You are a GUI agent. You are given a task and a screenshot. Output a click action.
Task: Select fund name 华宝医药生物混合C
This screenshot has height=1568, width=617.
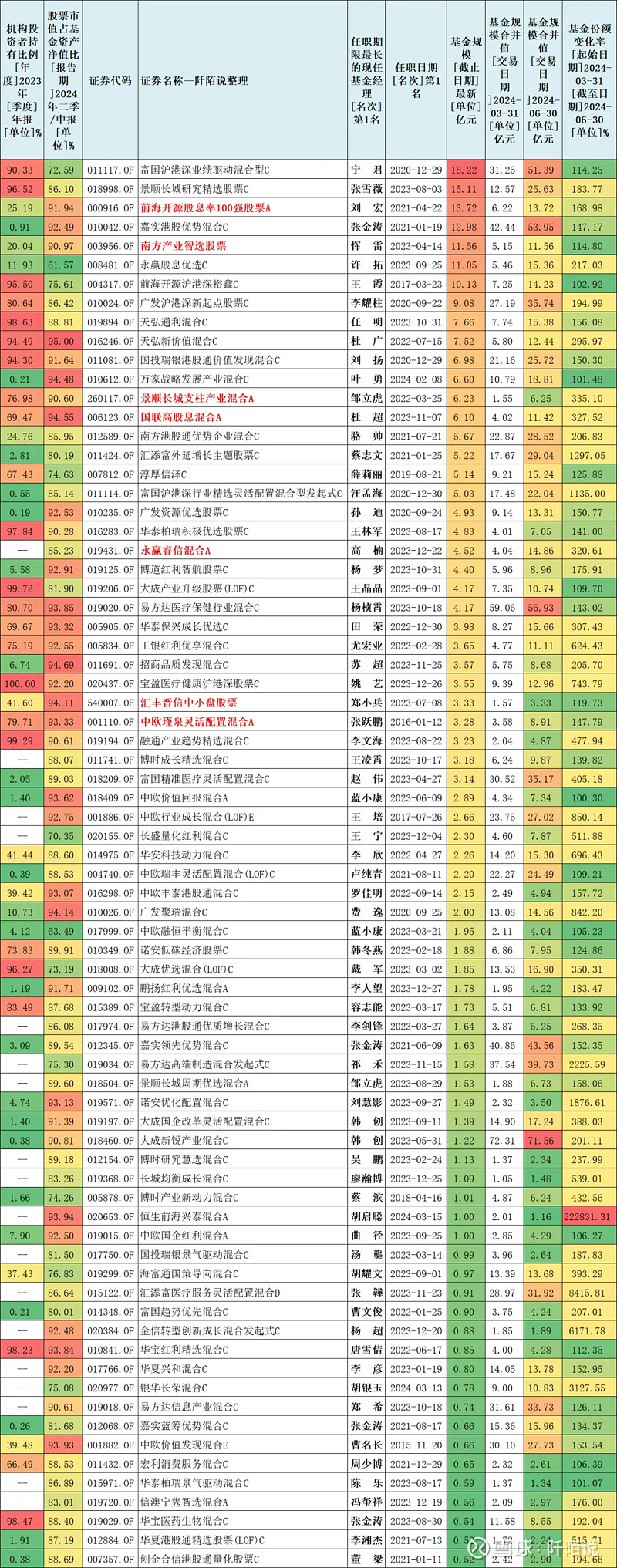pos(184,1521)
